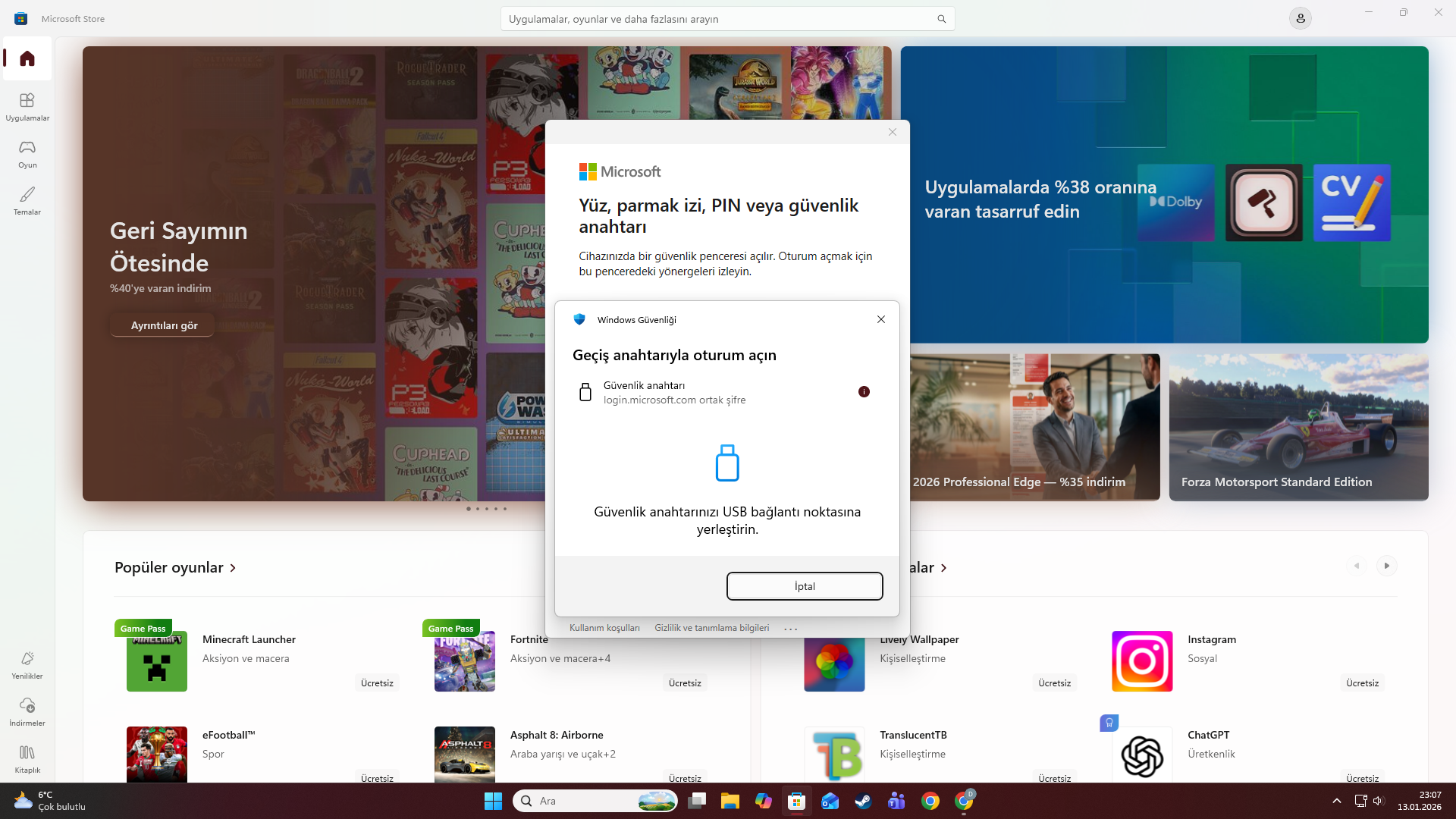Open the red app tile between Dolby and CV
The image size is (1456, 819).
(x=1264, y=202)
